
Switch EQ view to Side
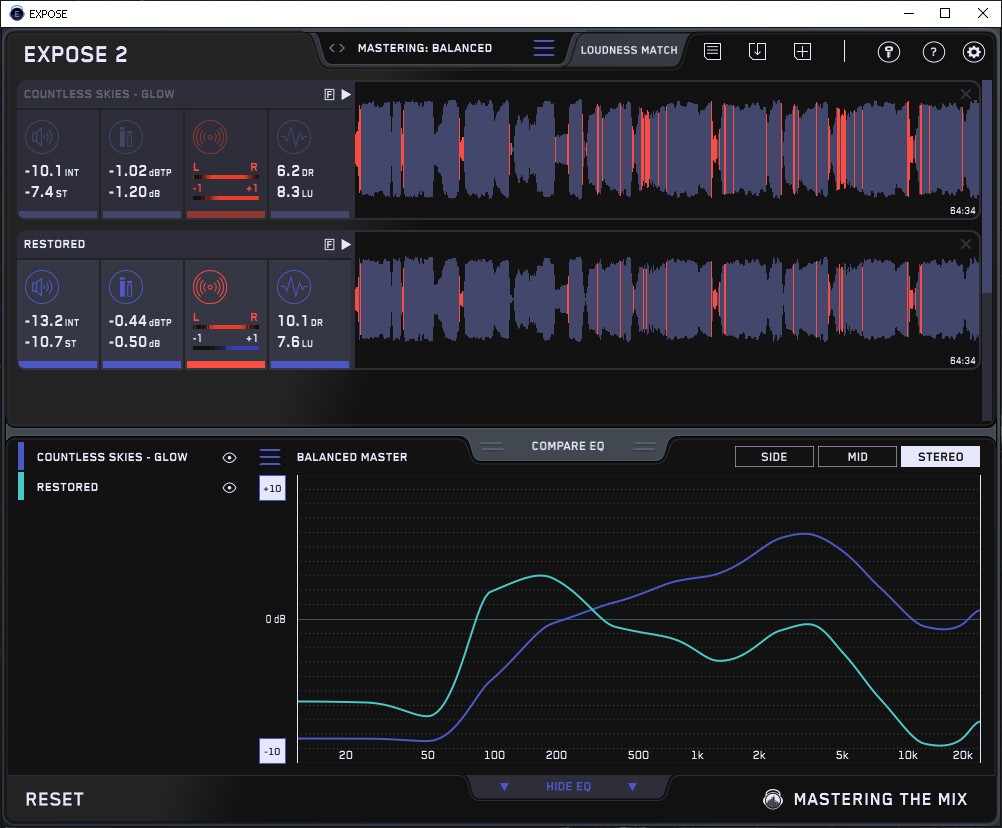click(774, 457)
